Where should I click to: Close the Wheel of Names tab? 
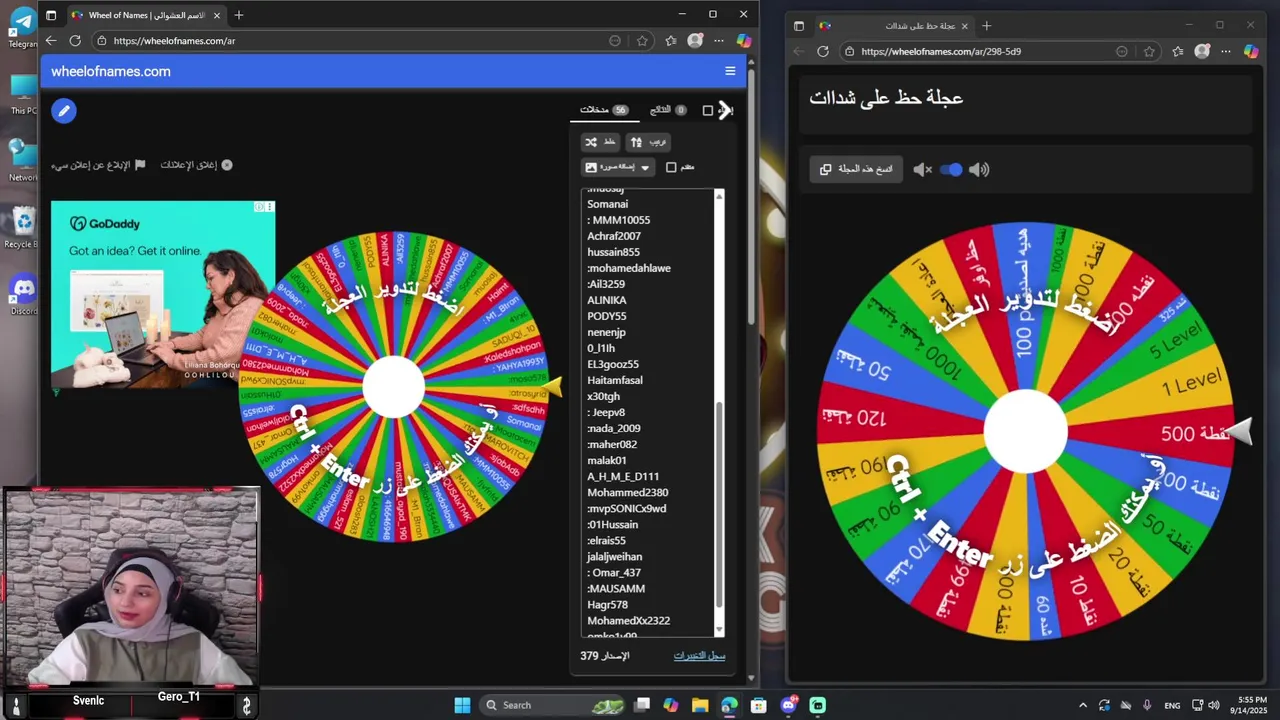coord(216,15)
